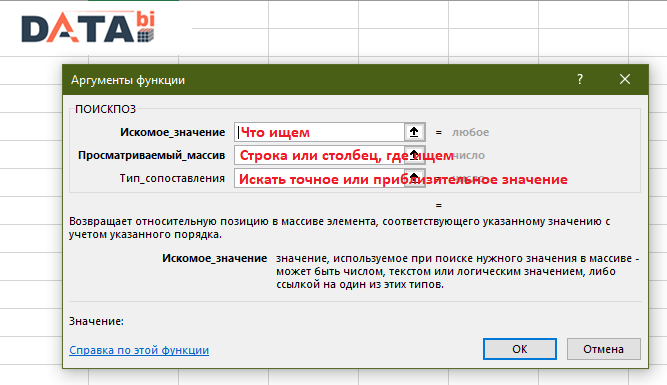Image resolution: width=667 pixels, height=385 pixels.
Task: Click the bold Искомое_значение heading in description
Action: pyautogui.click(x=214, y=258)
